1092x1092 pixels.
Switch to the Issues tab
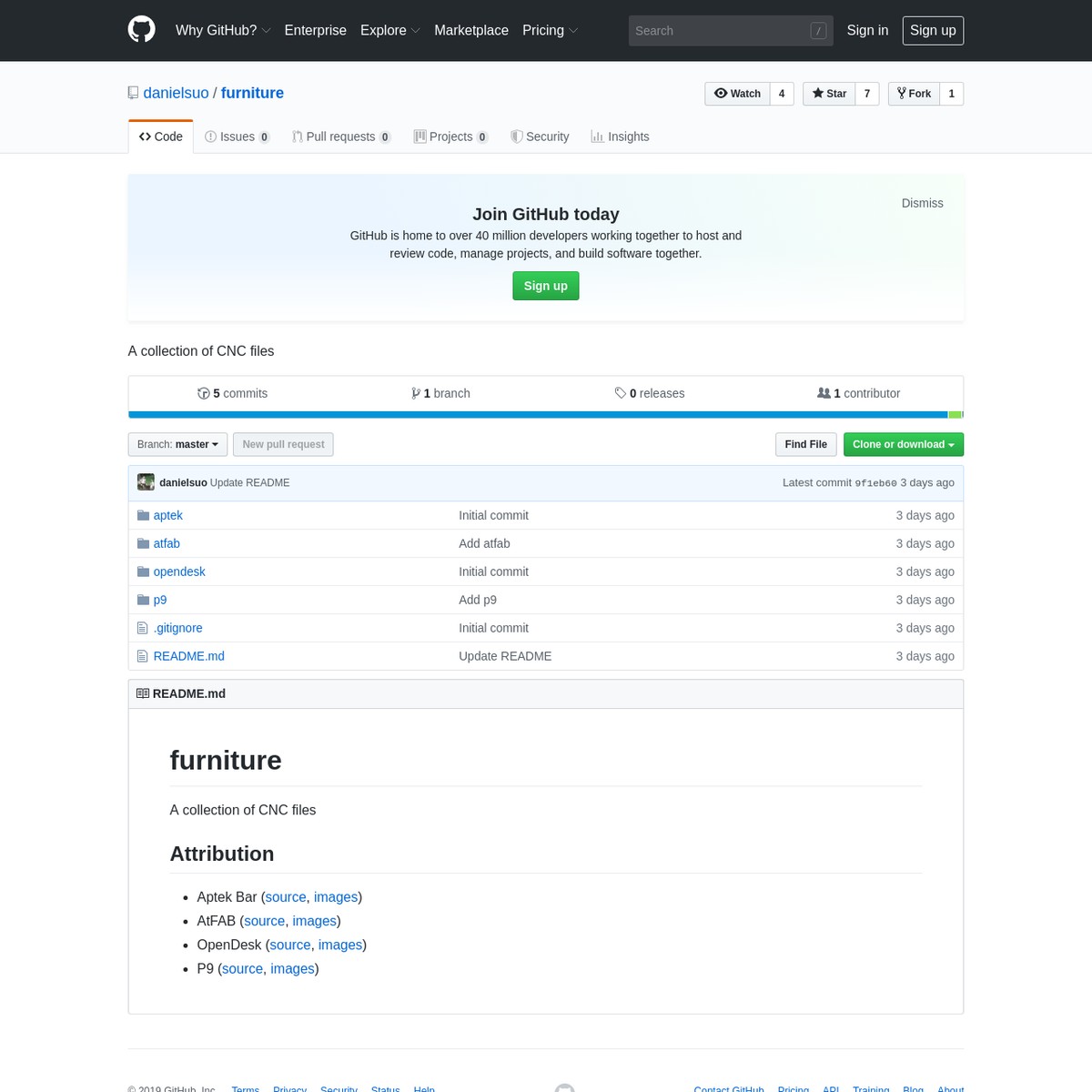tap(238, 136)
